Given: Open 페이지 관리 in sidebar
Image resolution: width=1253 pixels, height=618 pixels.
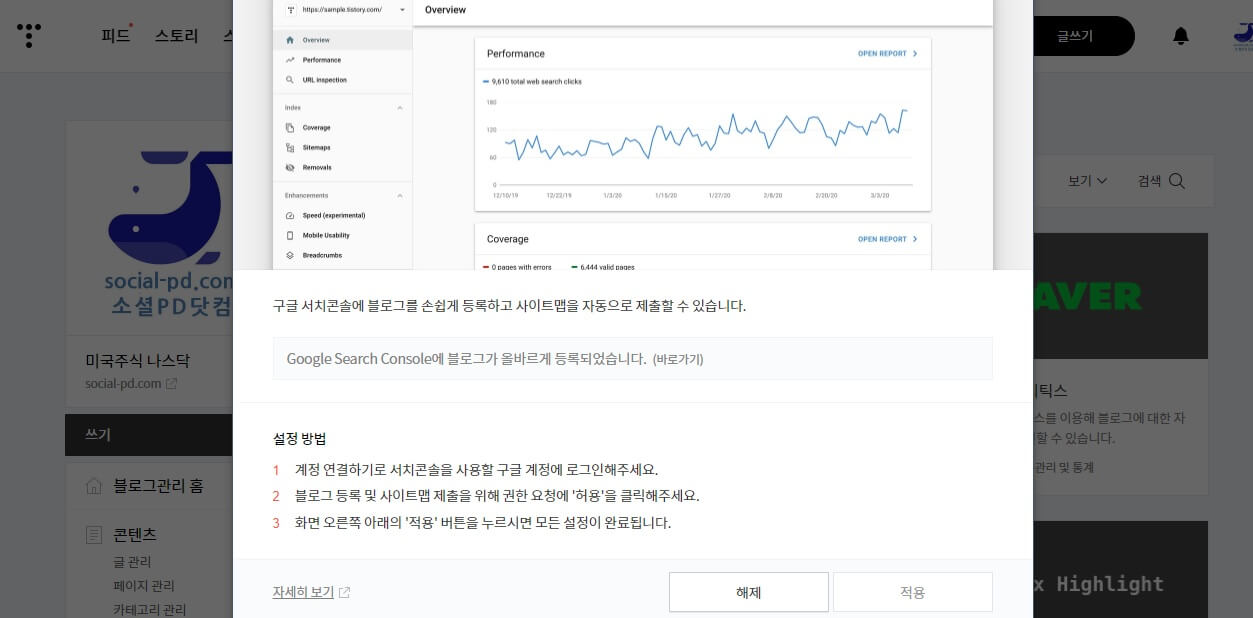Looking at the screenshot, I should click(144, 586).
